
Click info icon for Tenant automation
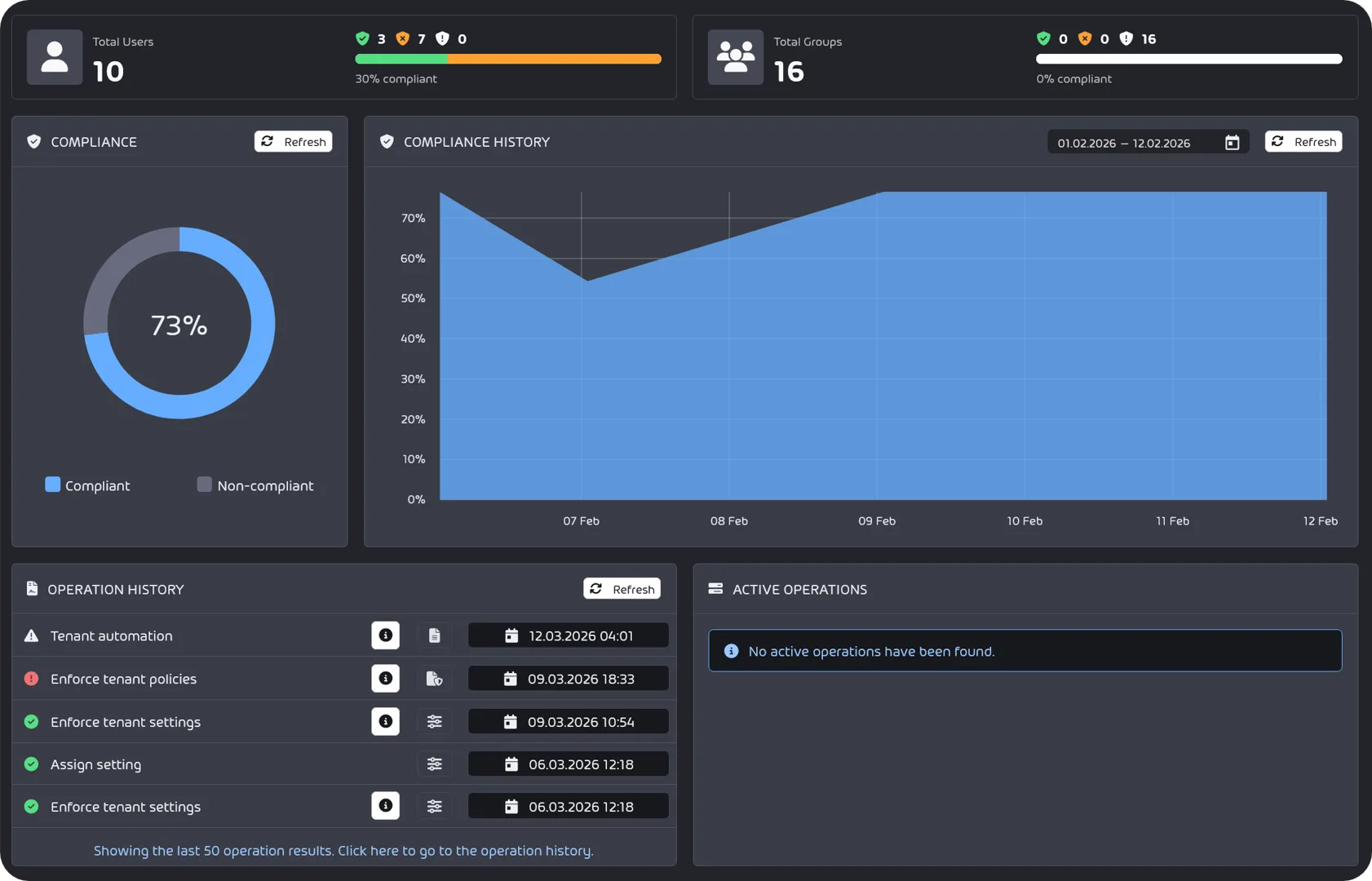click(x=385, y=635)
